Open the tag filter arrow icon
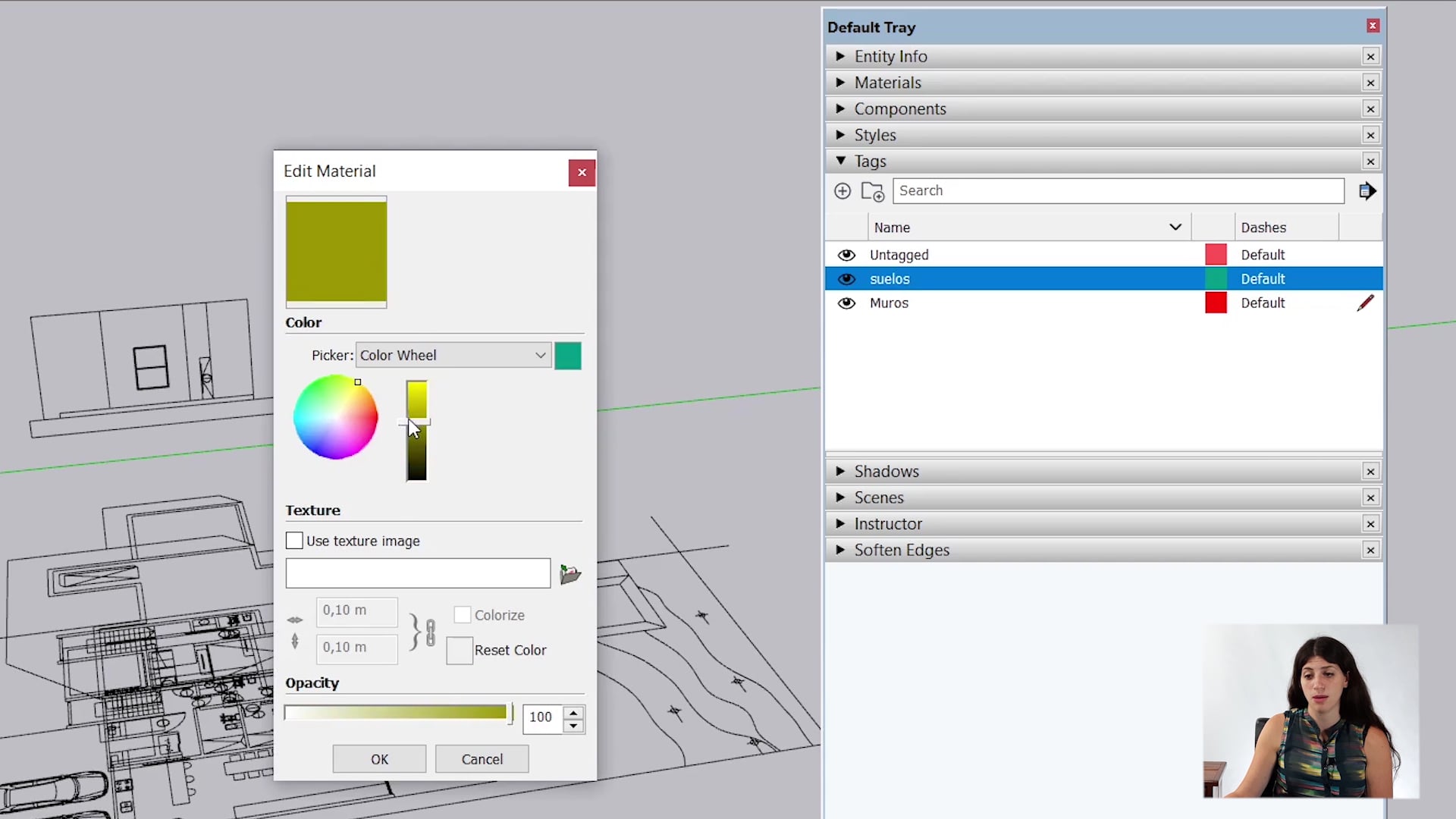Screen dimensions: 1456x819 (1367, 191)
